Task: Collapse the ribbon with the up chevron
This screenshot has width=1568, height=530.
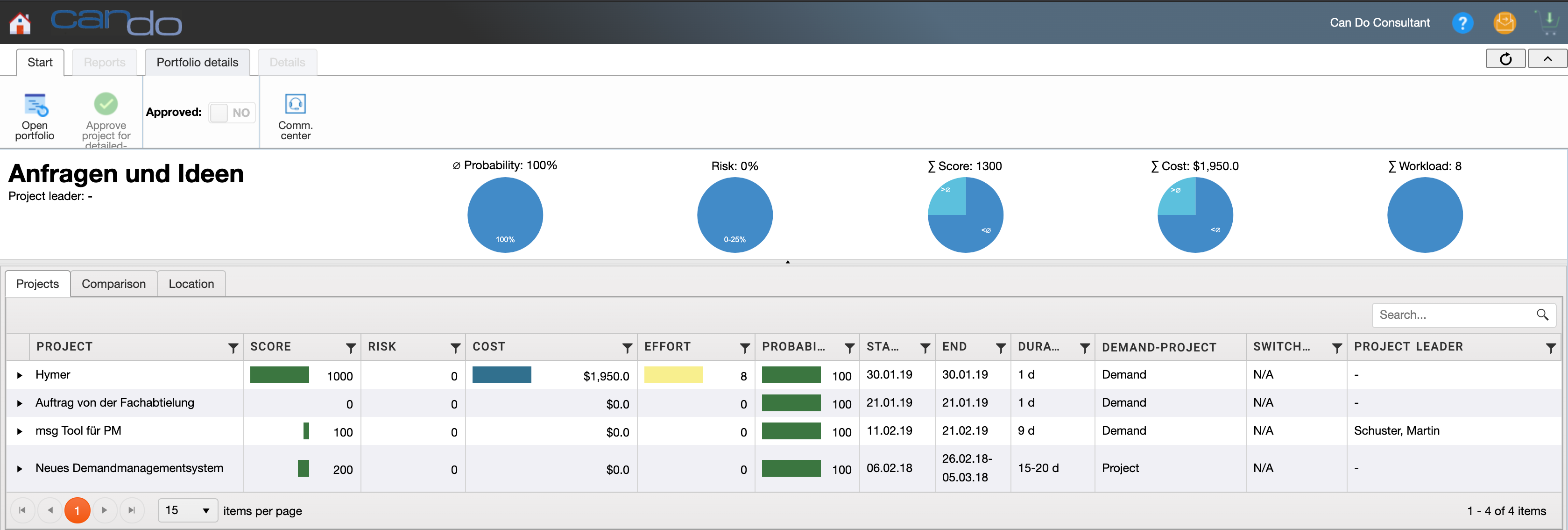Action: [1547, 58]
